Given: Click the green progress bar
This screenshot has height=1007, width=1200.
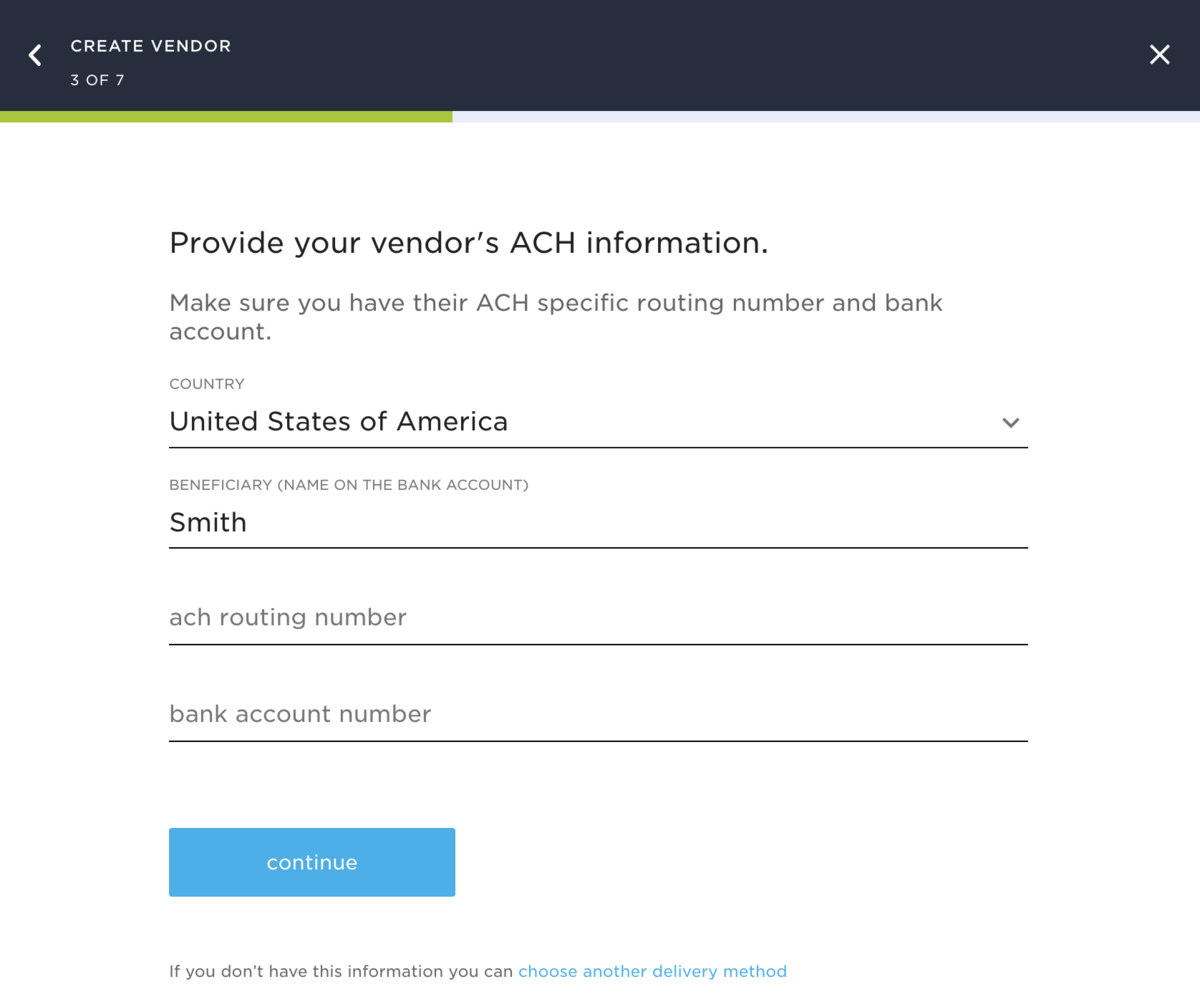Looking at the screenshot, I should point(226,116).
